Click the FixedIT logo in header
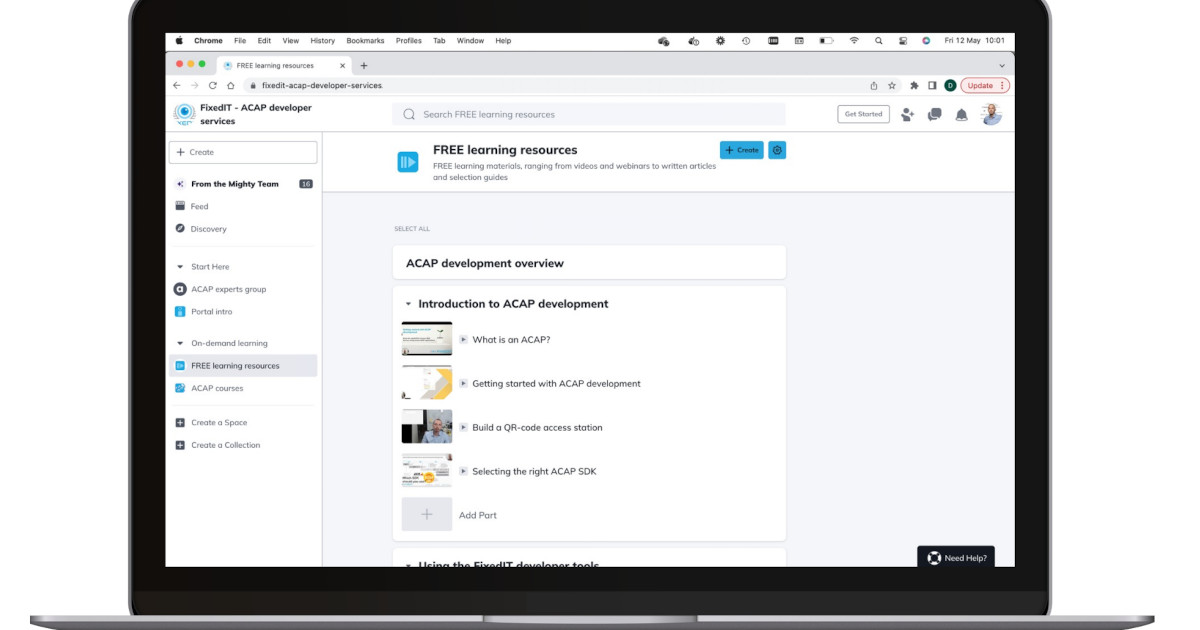The height and width of the screenshot is (630, 1200). pyautogui.click(x=184, y=114)
